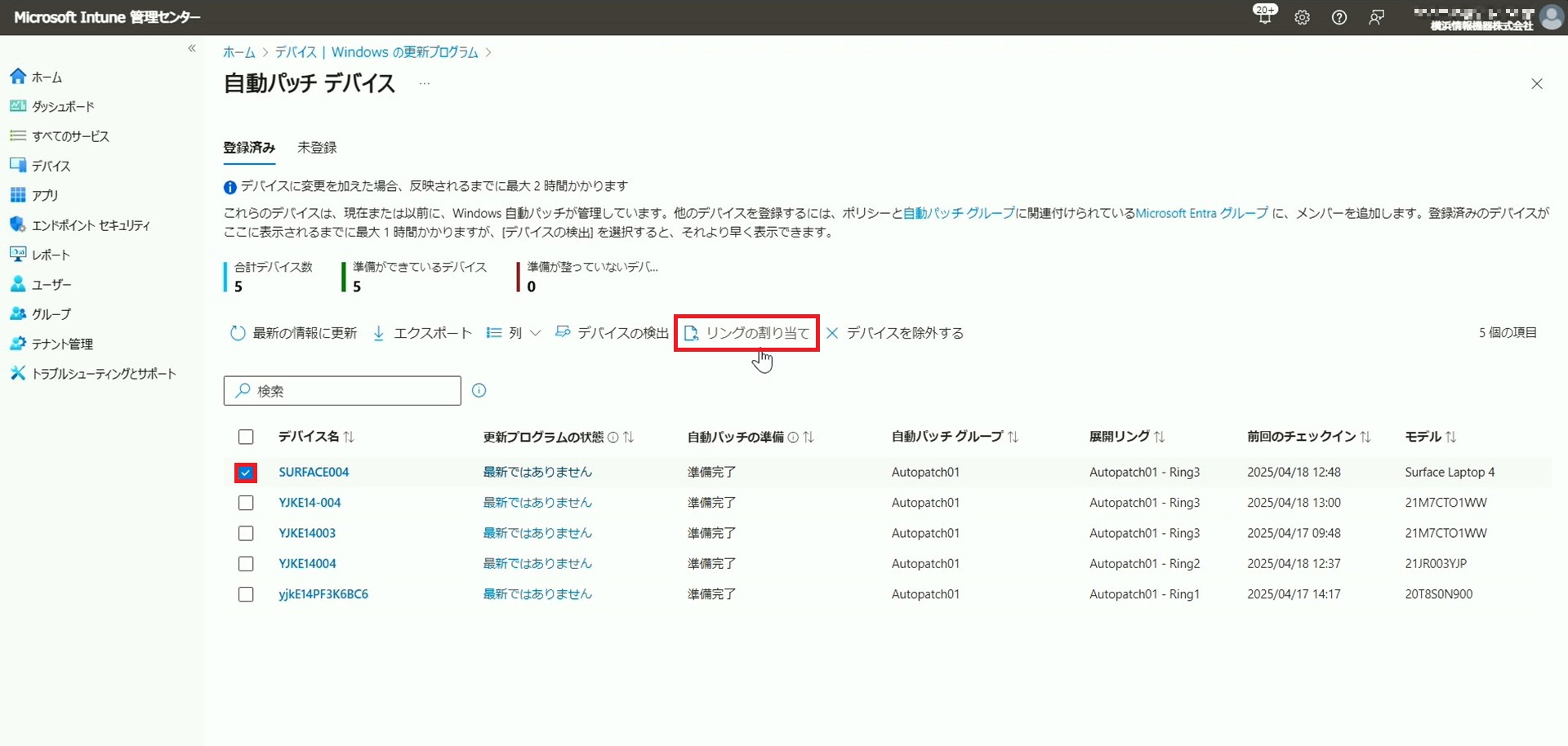
Task: Click ホーム breadcrumb link
Action: pyautogui.click(x=239, y=52)
